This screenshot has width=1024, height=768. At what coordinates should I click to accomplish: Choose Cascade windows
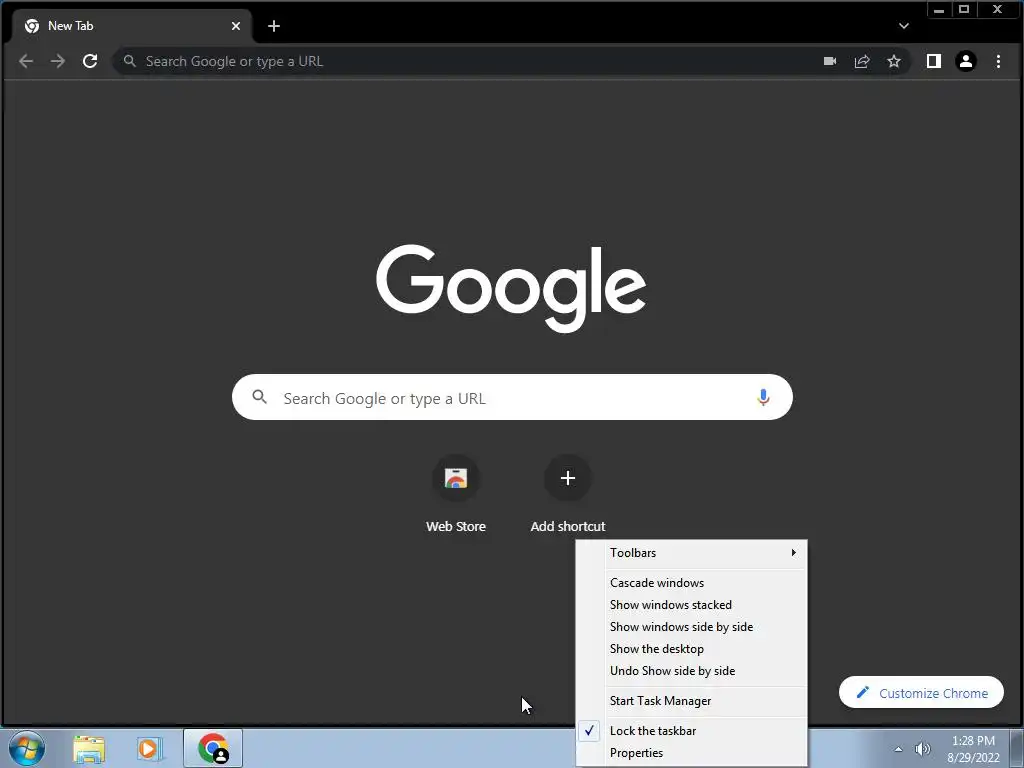(692, 583)
